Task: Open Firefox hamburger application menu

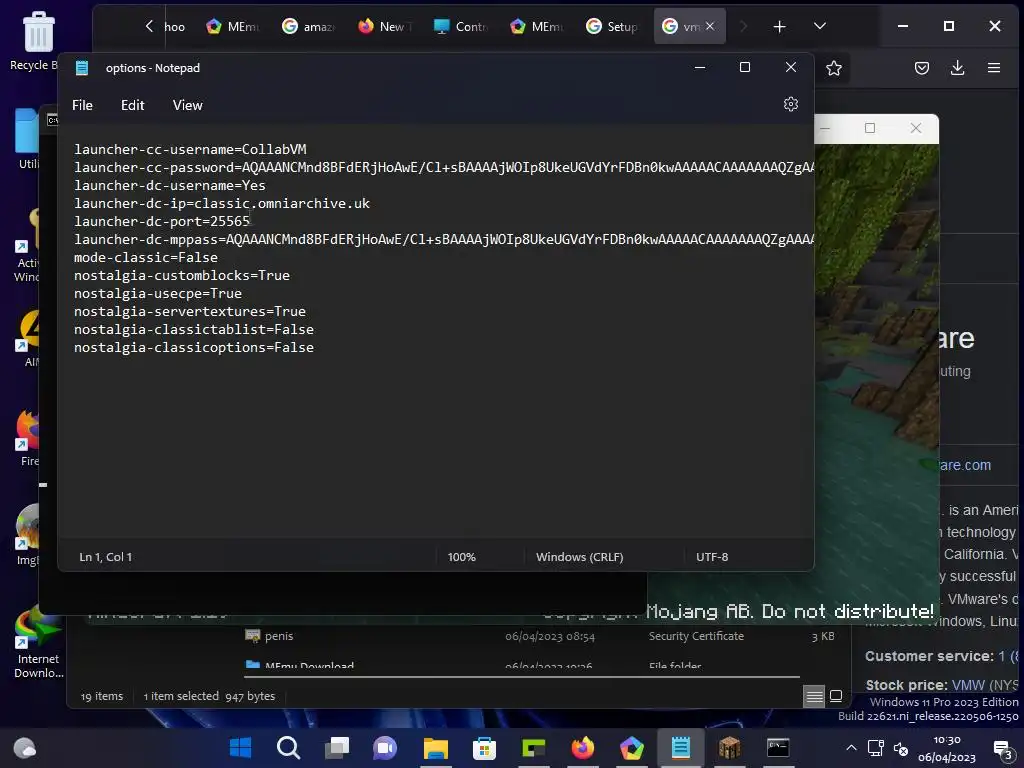Action: [x=994, y=68]
